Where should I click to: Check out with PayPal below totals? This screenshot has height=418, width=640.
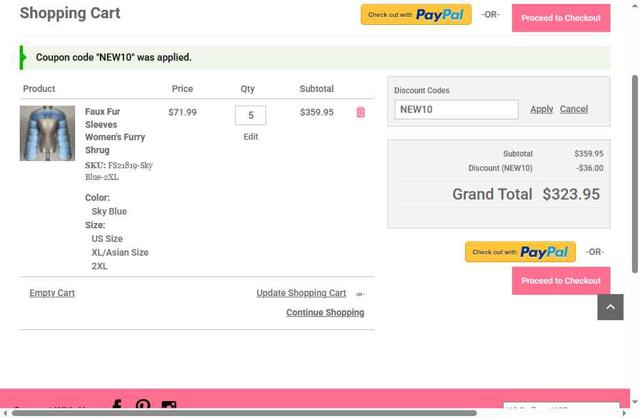tap(520, 252)
